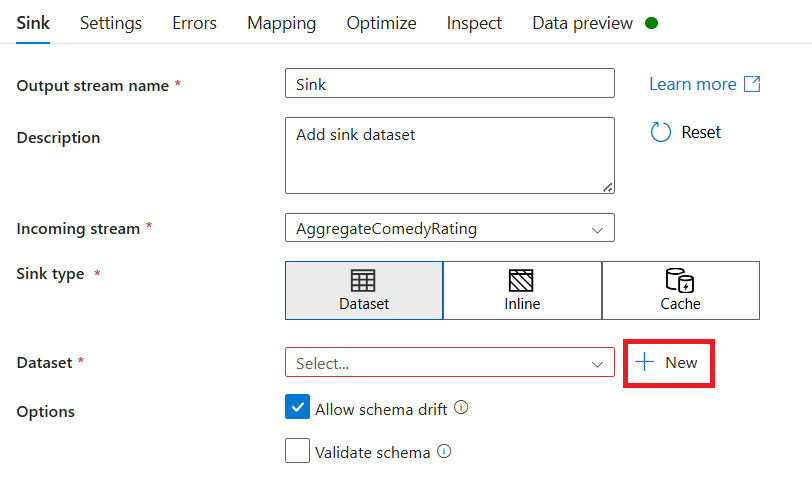The width and height of the screenshot is (812, 478).
Task: Click into the Description text area
Action: click(449, 155)
